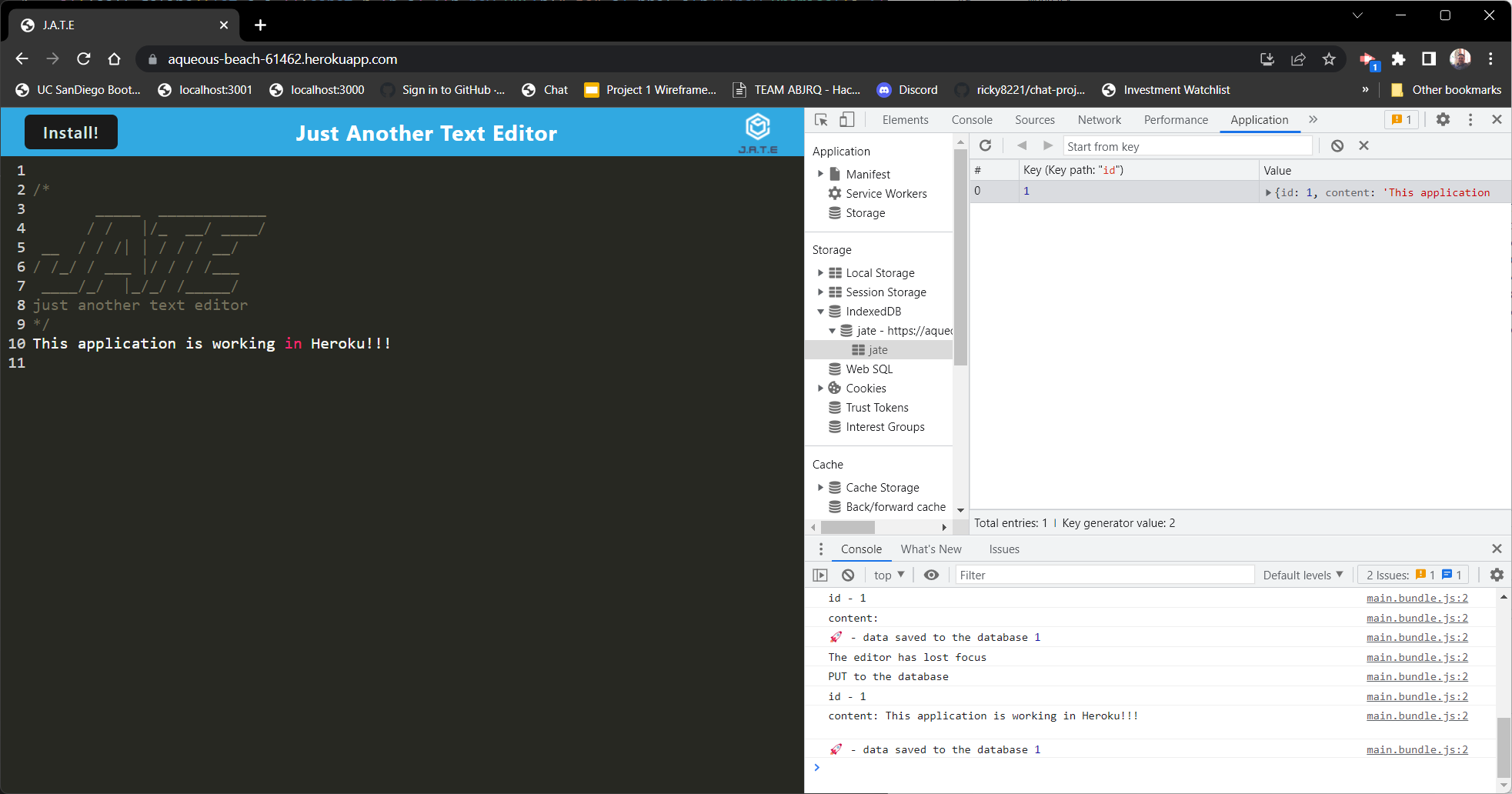Viewport: 1512px width, 794px height.
Task: Toggle the device toolbar icon
Action: click(846, 120)
